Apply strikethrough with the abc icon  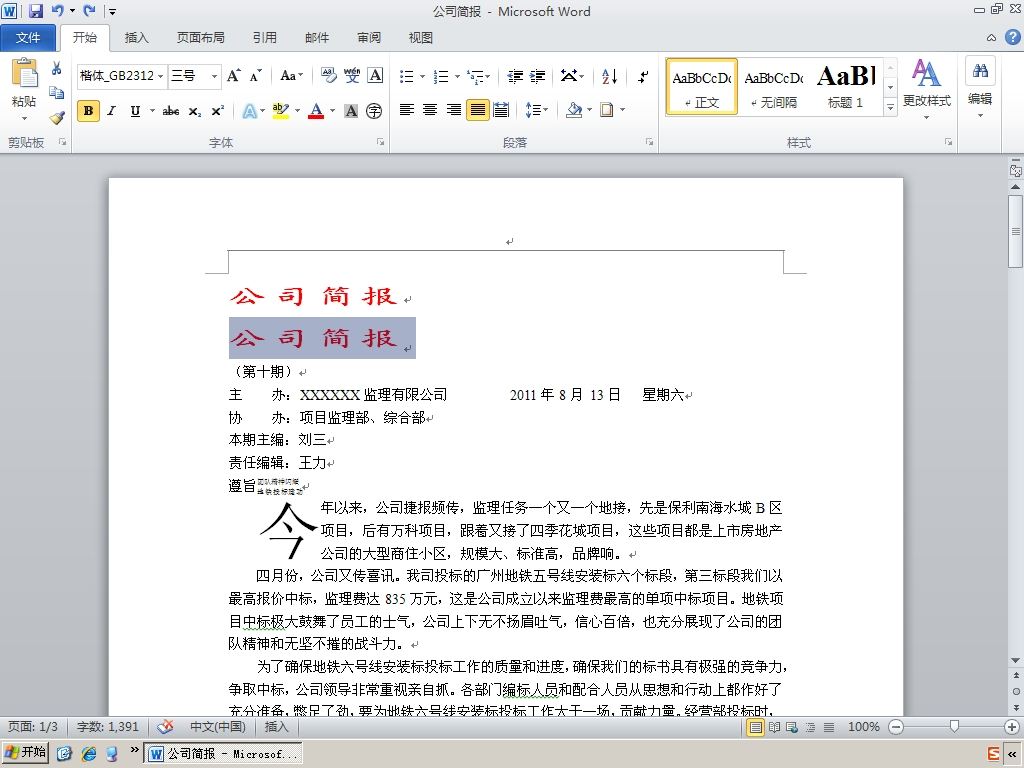tap(170, 111)
